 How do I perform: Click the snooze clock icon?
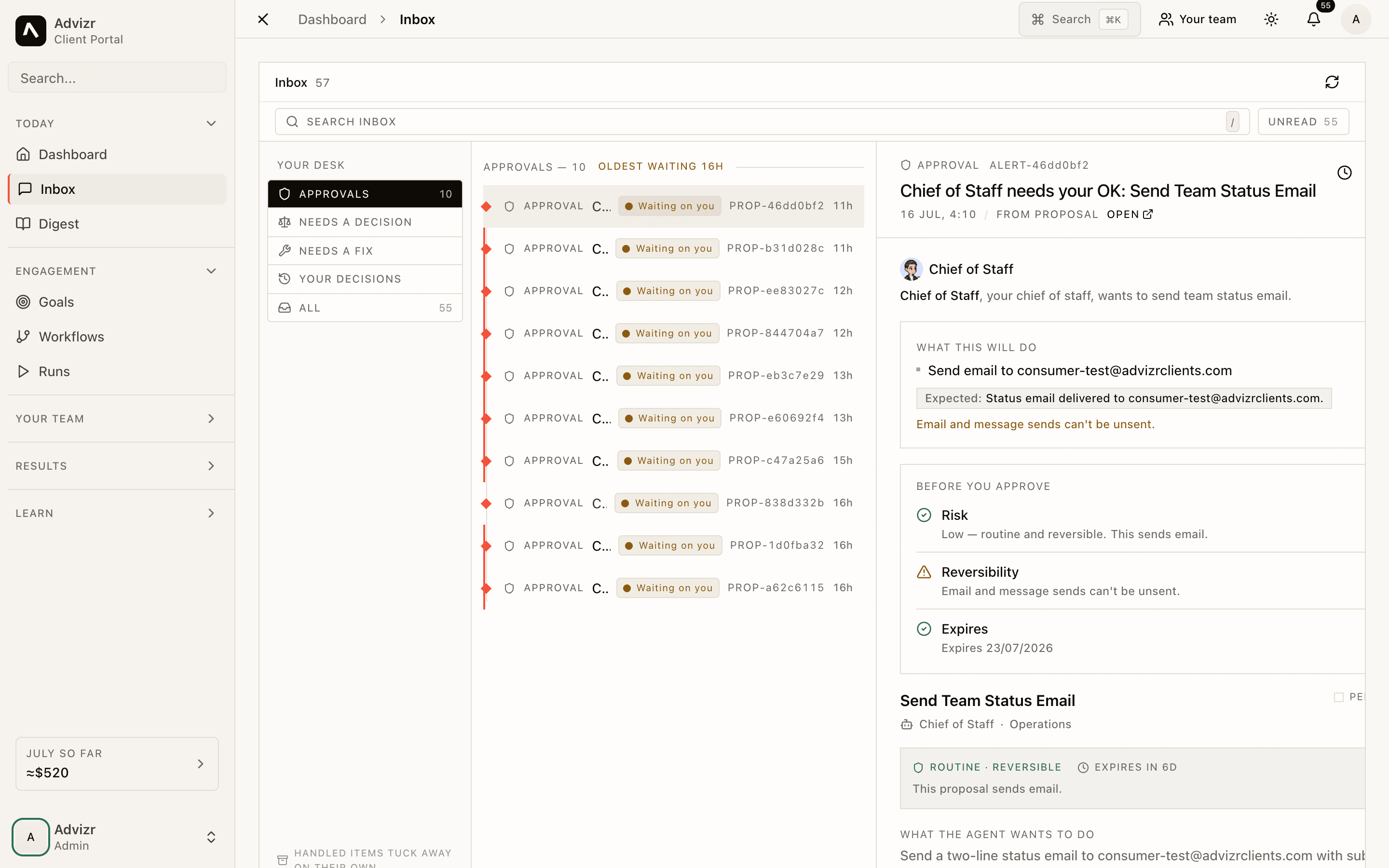click(x=1344, y=172)
